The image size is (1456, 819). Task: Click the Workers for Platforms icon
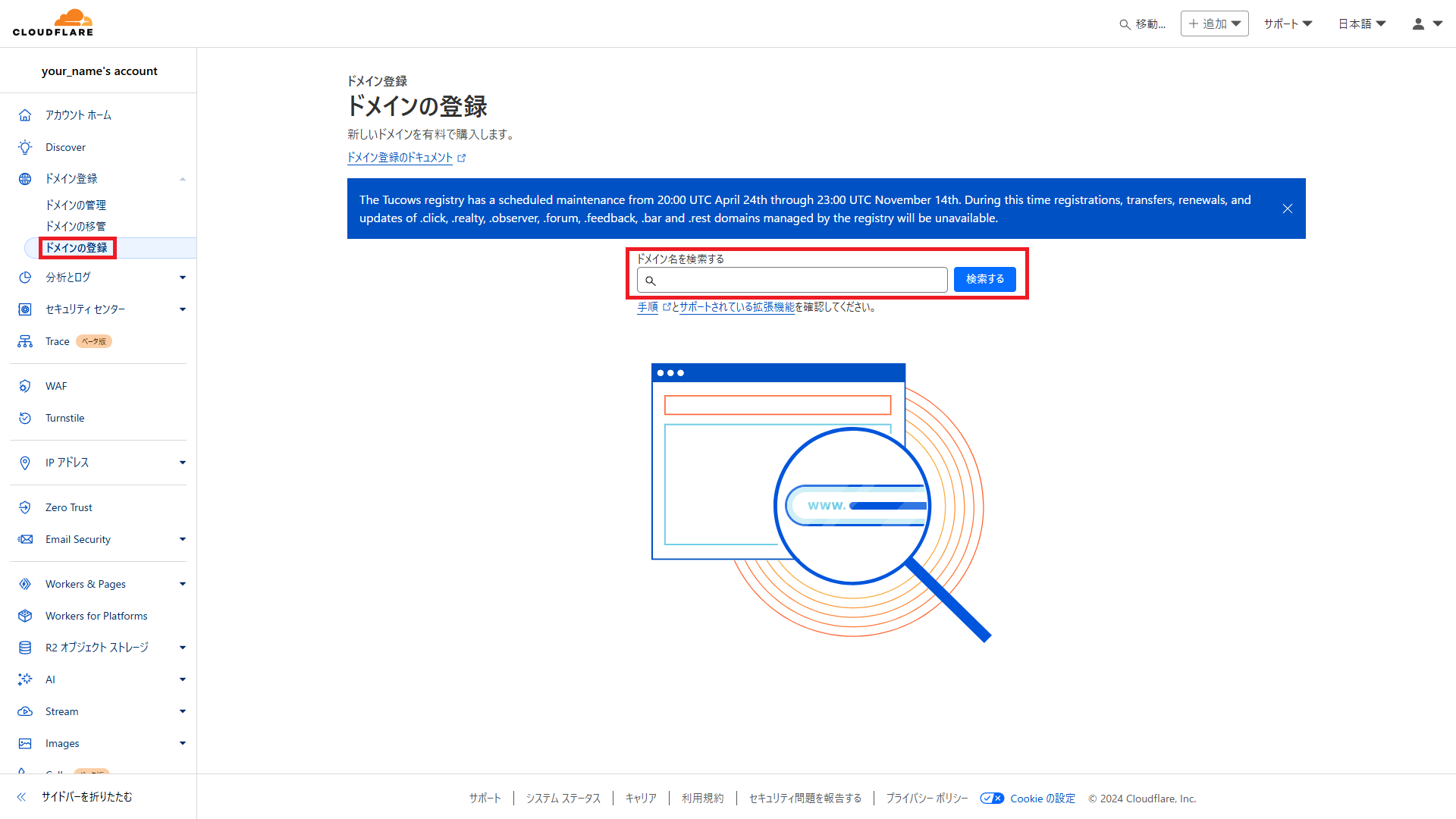pyautogui.click(x=25, y=616)
